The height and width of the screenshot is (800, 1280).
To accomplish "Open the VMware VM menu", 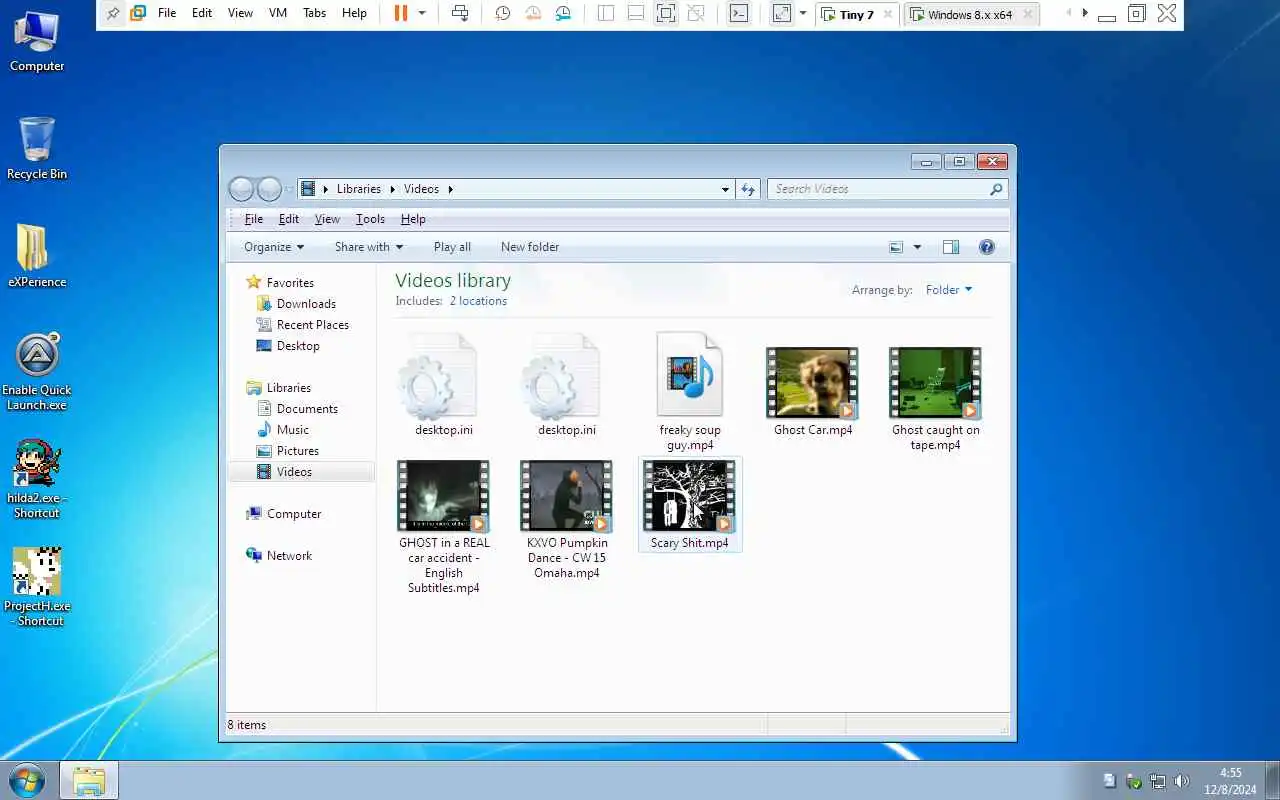I will coord(276,13).
